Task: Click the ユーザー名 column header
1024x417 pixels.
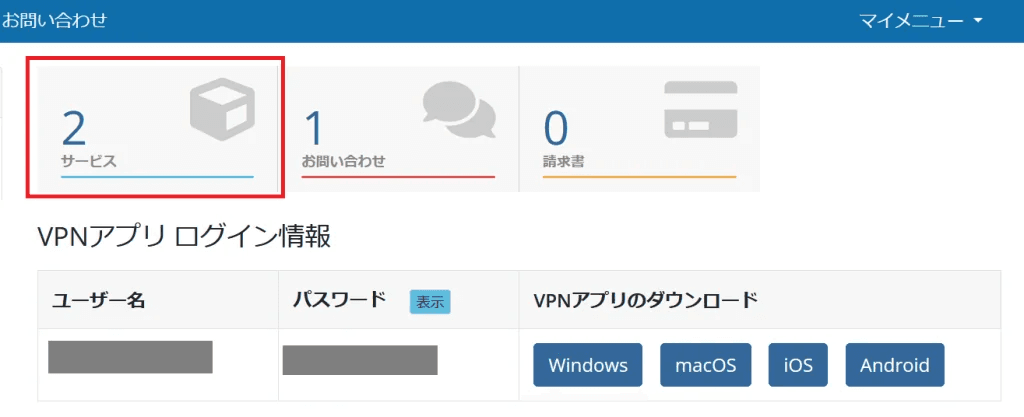Action: pyautogui.click(x=99, y=300)
